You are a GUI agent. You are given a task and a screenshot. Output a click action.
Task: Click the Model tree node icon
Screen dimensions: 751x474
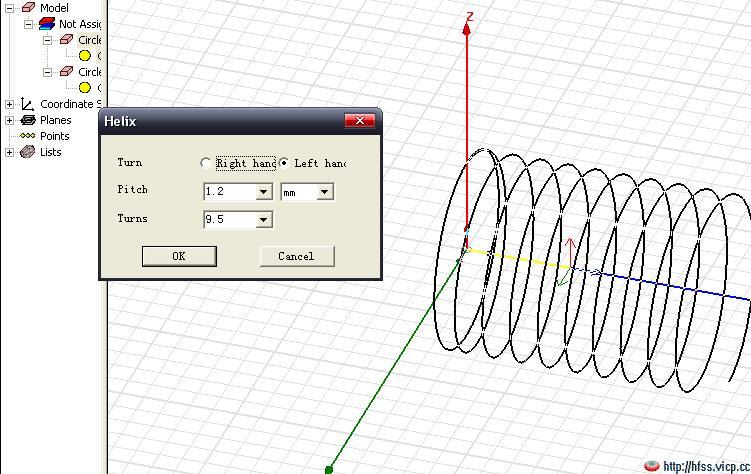[28, 8]
